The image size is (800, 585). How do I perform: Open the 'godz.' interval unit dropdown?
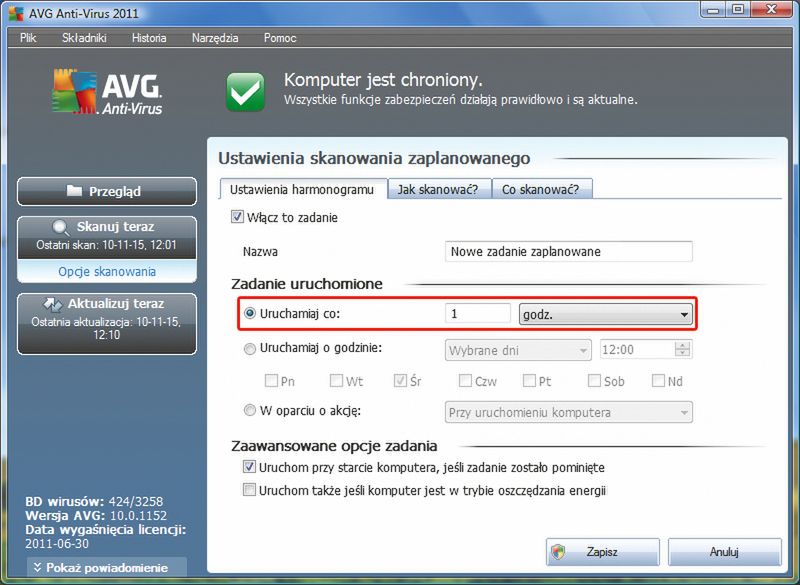(x=605, y=314)
